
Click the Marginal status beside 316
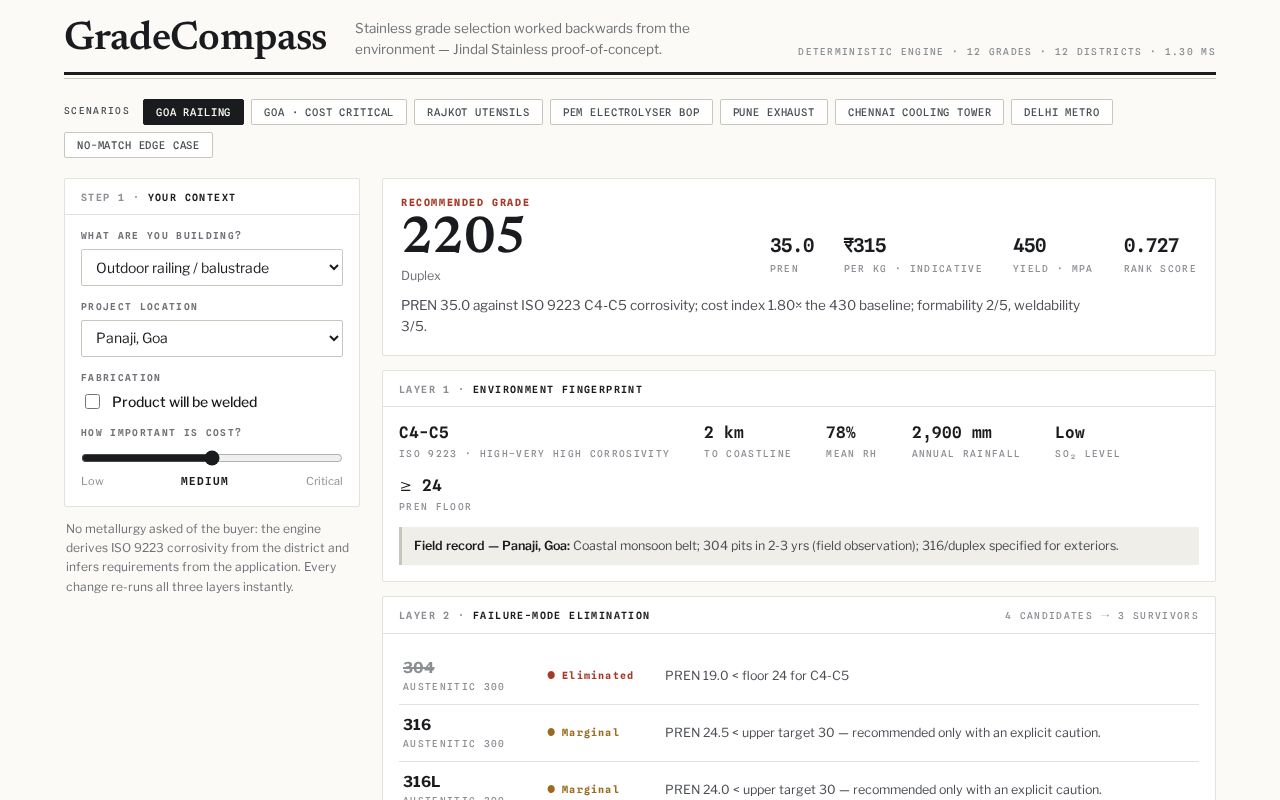tap(584, 732)
